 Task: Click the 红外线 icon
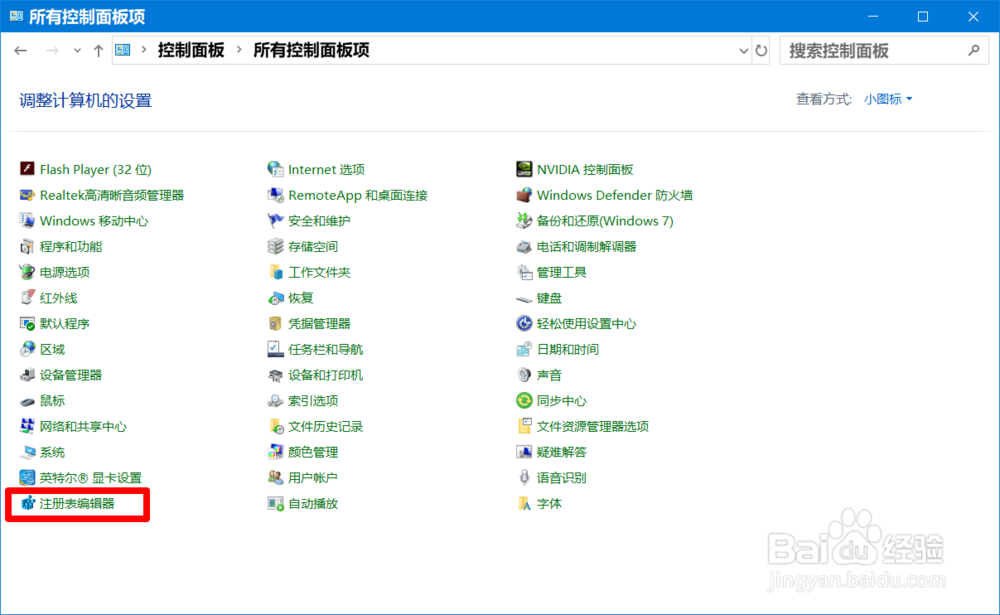[27, 298]
